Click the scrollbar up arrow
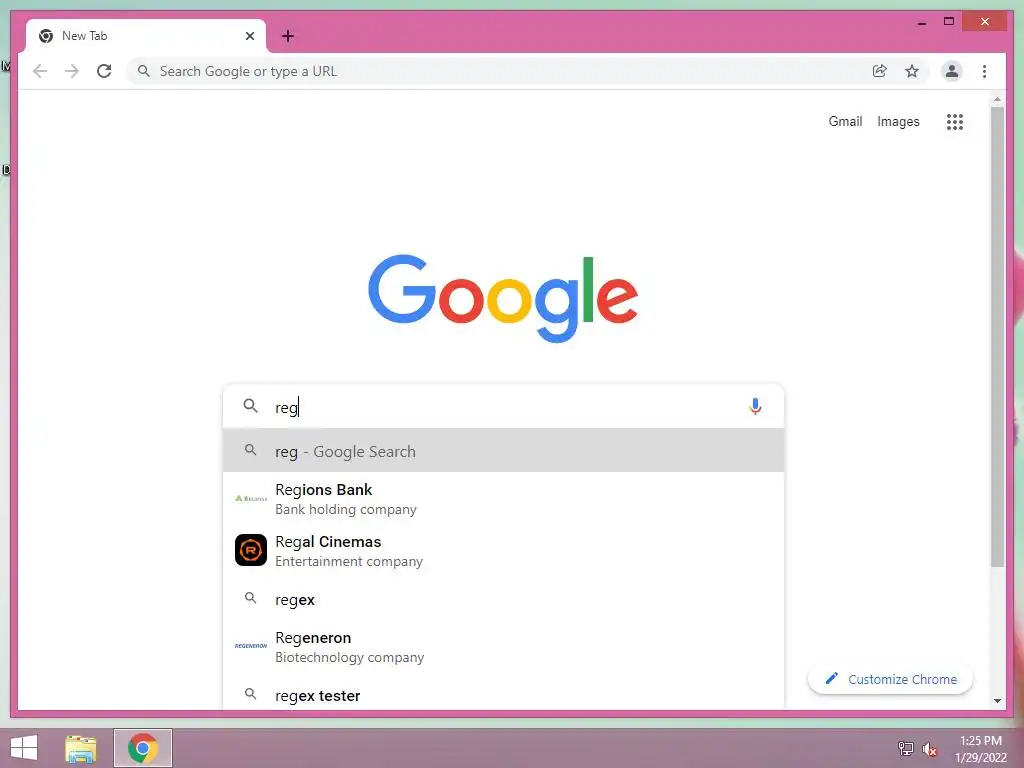Image resolution: width=1024 pixels, height=768 pixels. tap(997, 99)
